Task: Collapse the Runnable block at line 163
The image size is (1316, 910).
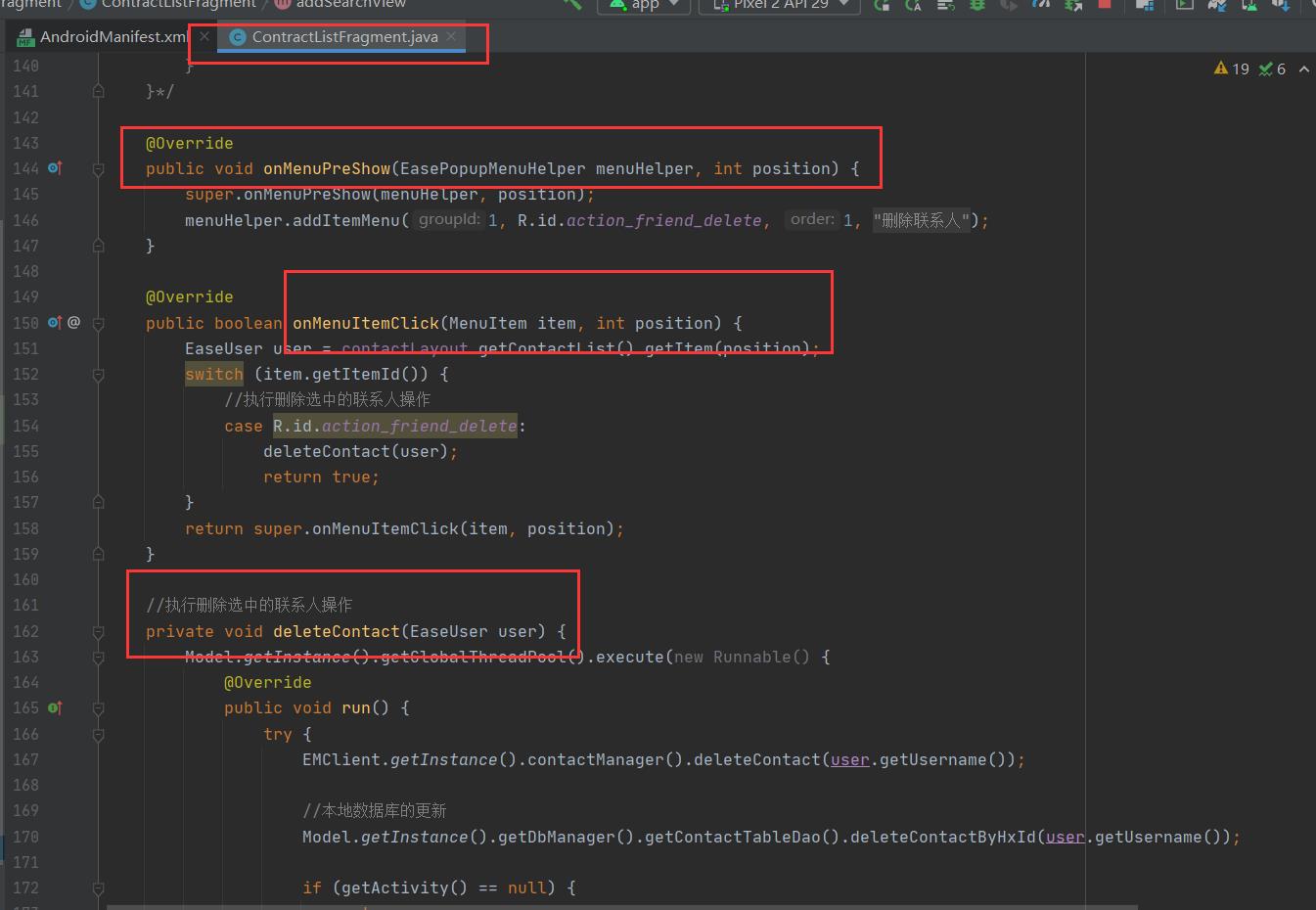Action: [x=98, y=658]
